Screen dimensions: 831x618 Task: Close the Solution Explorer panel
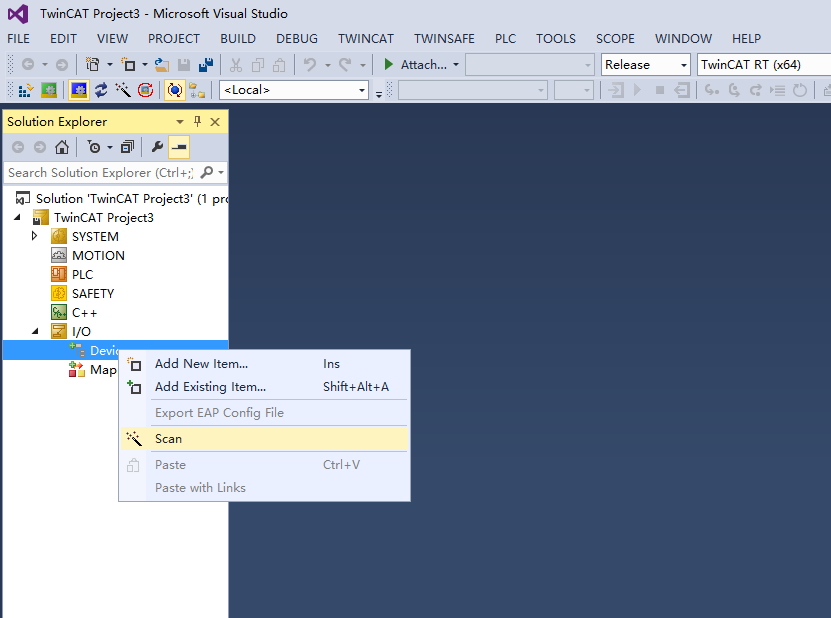215,122
